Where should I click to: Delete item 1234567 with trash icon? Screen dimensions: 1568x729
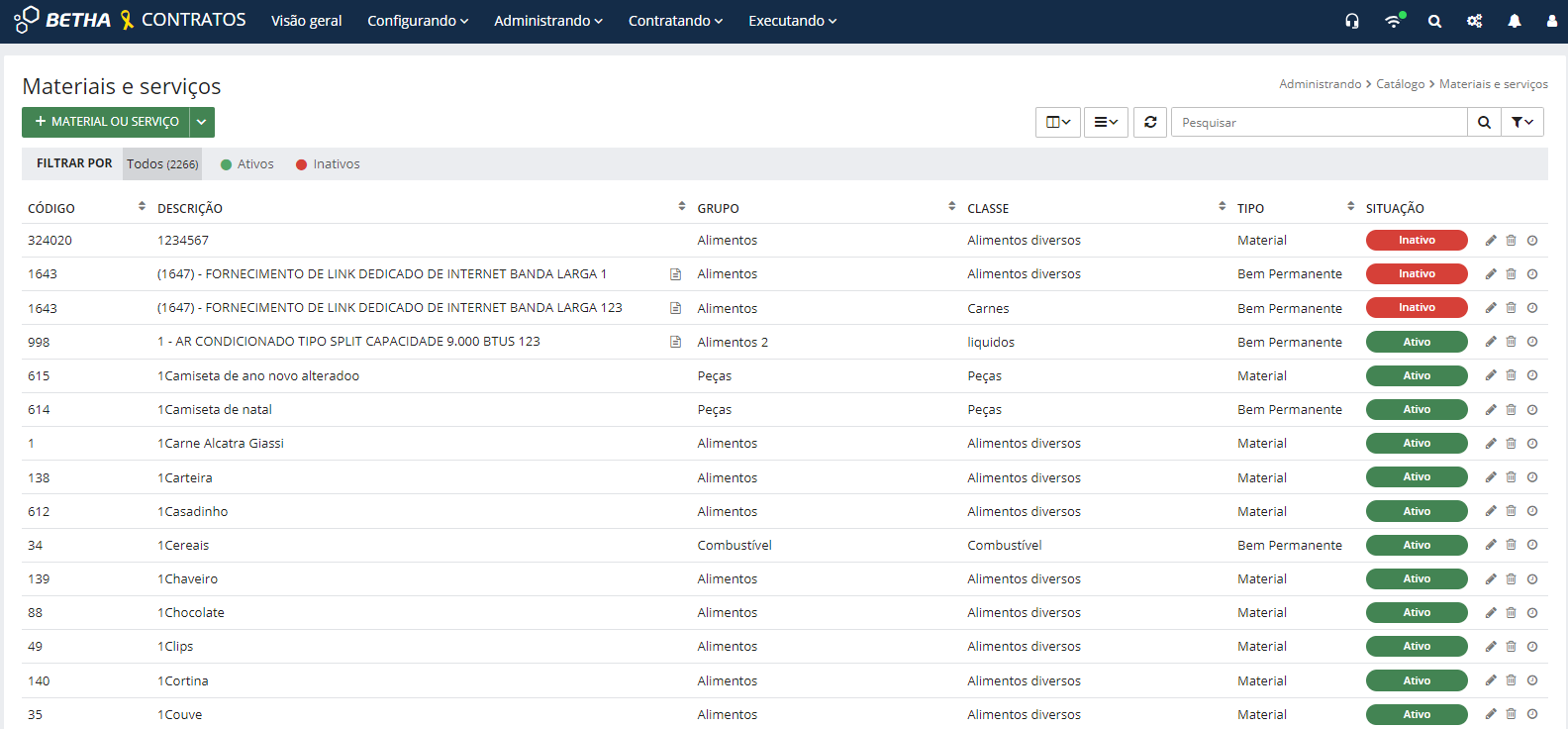point(1512,241)
